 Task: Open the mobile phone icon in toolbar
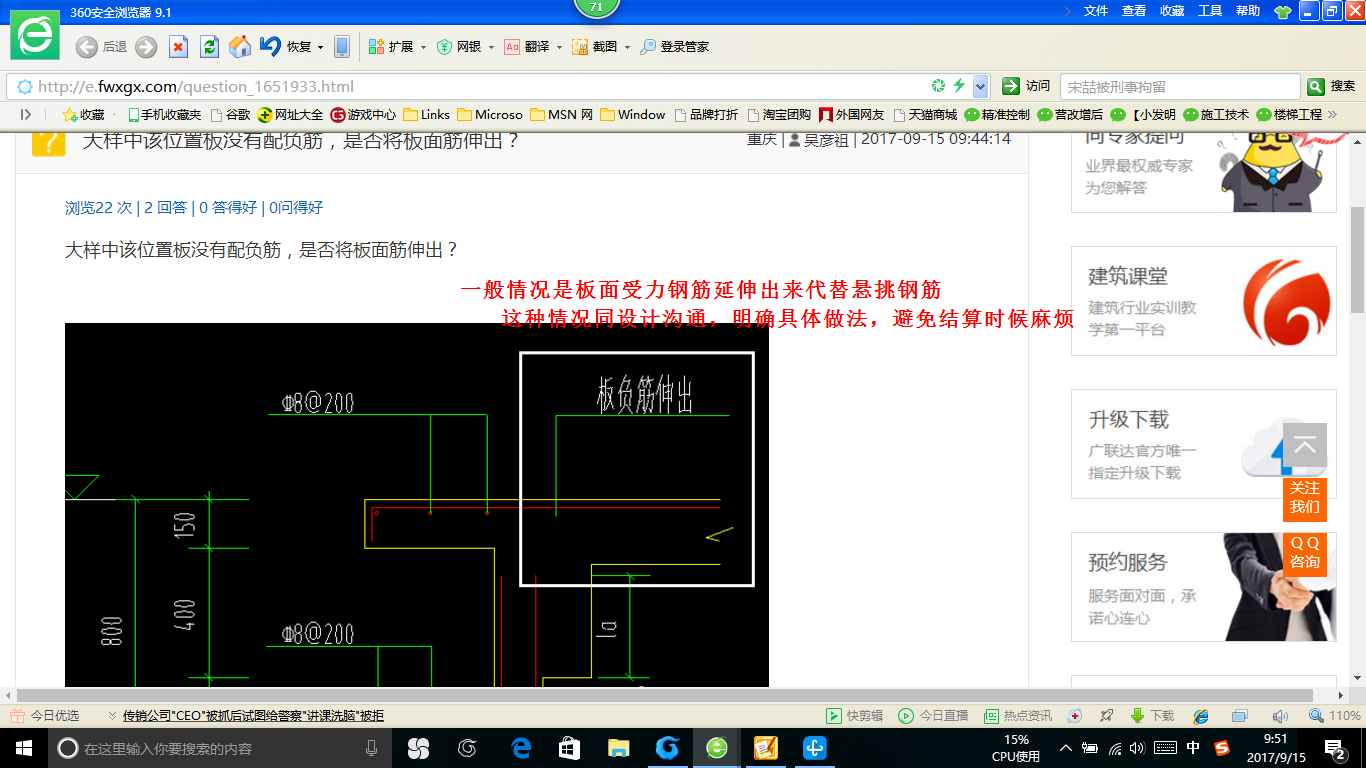tap(342, 47)
